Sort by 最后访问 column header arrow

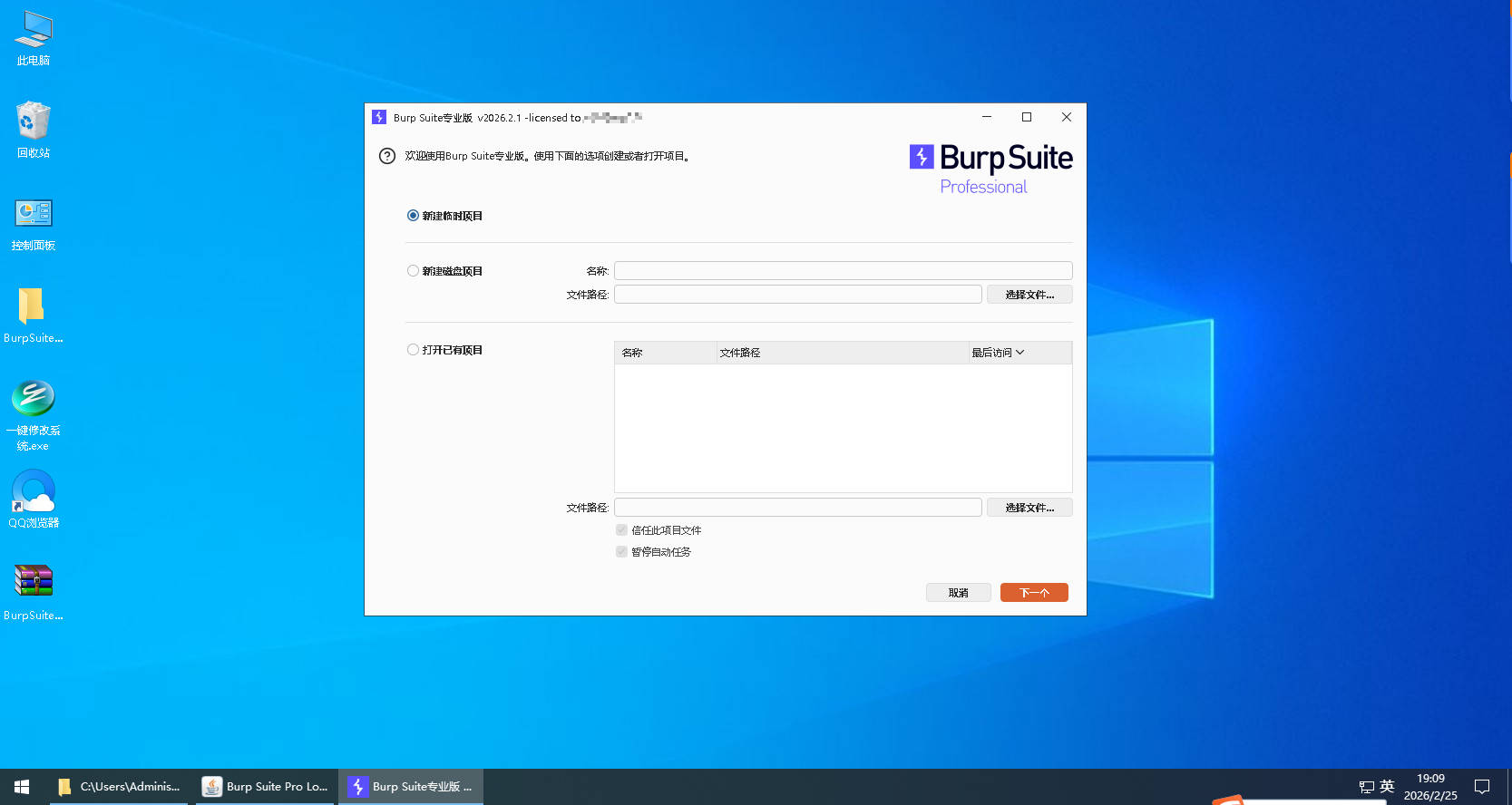1019,353
